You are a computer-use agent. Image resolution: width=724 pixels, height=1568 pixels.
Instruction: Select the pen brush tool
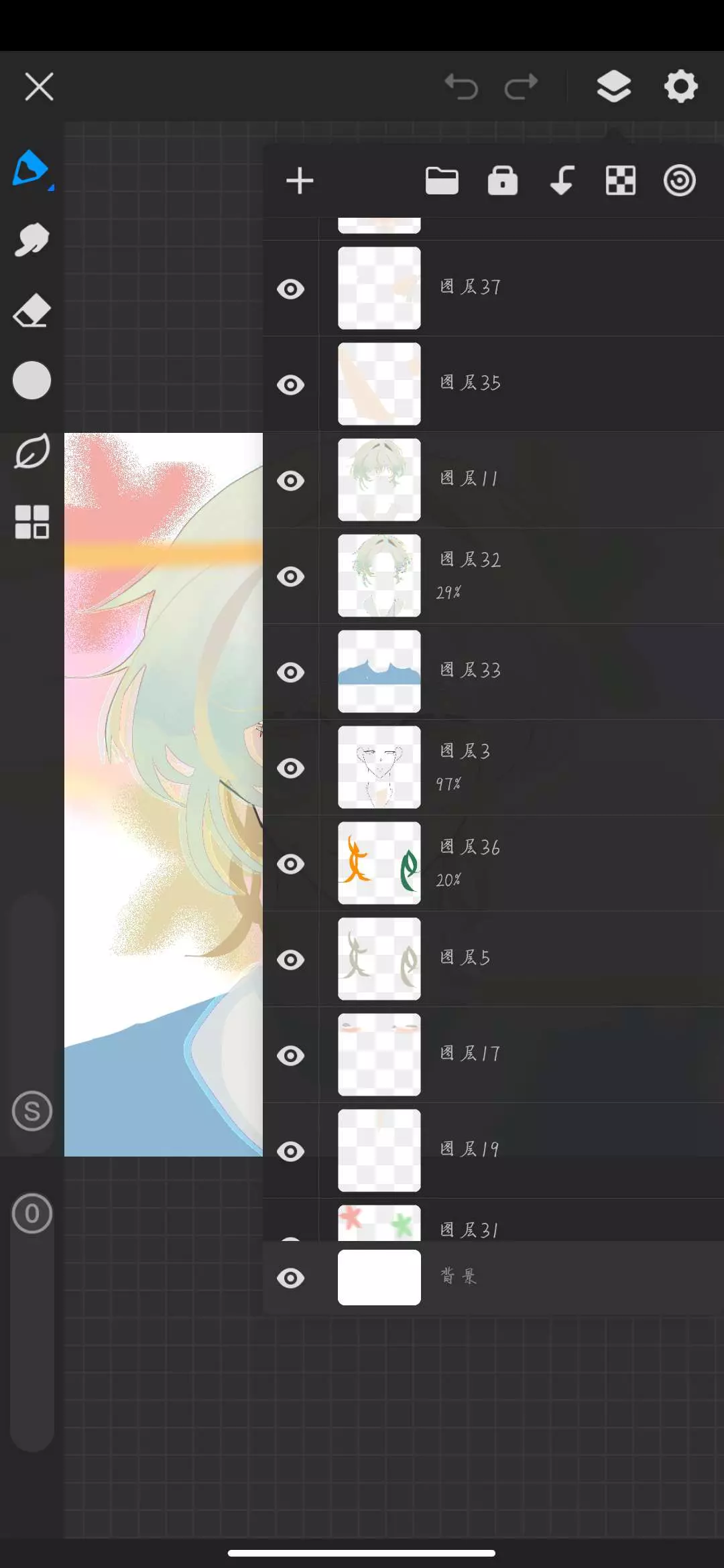[31, 169]
